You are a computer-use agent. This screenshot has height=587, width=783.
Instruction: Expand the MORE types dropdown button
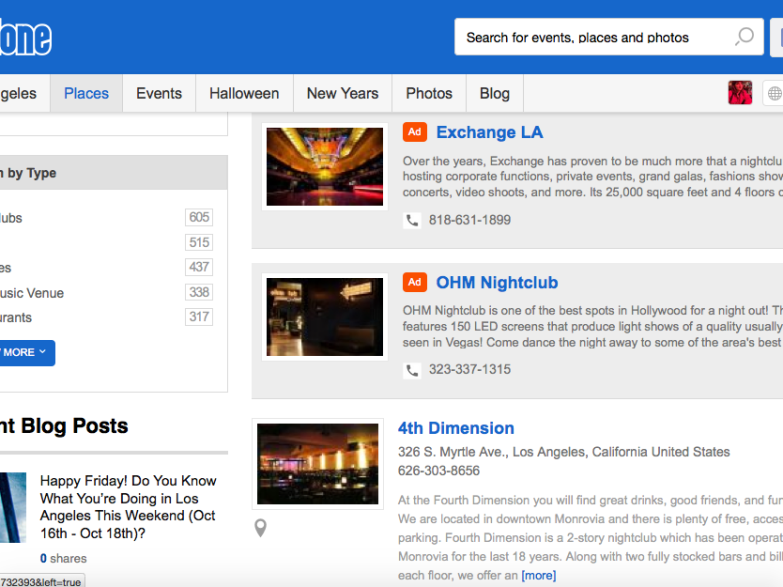click(x=26, y=353)
